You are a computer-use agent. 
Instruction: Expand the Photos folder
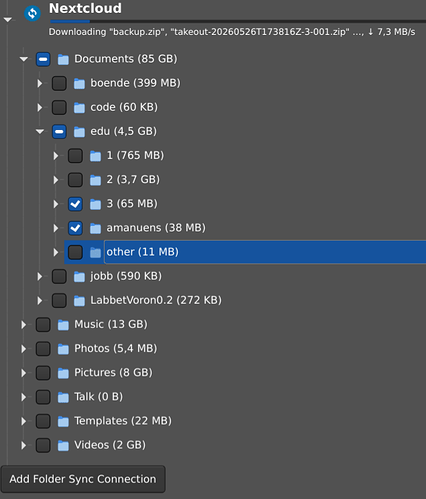point(23,349)
